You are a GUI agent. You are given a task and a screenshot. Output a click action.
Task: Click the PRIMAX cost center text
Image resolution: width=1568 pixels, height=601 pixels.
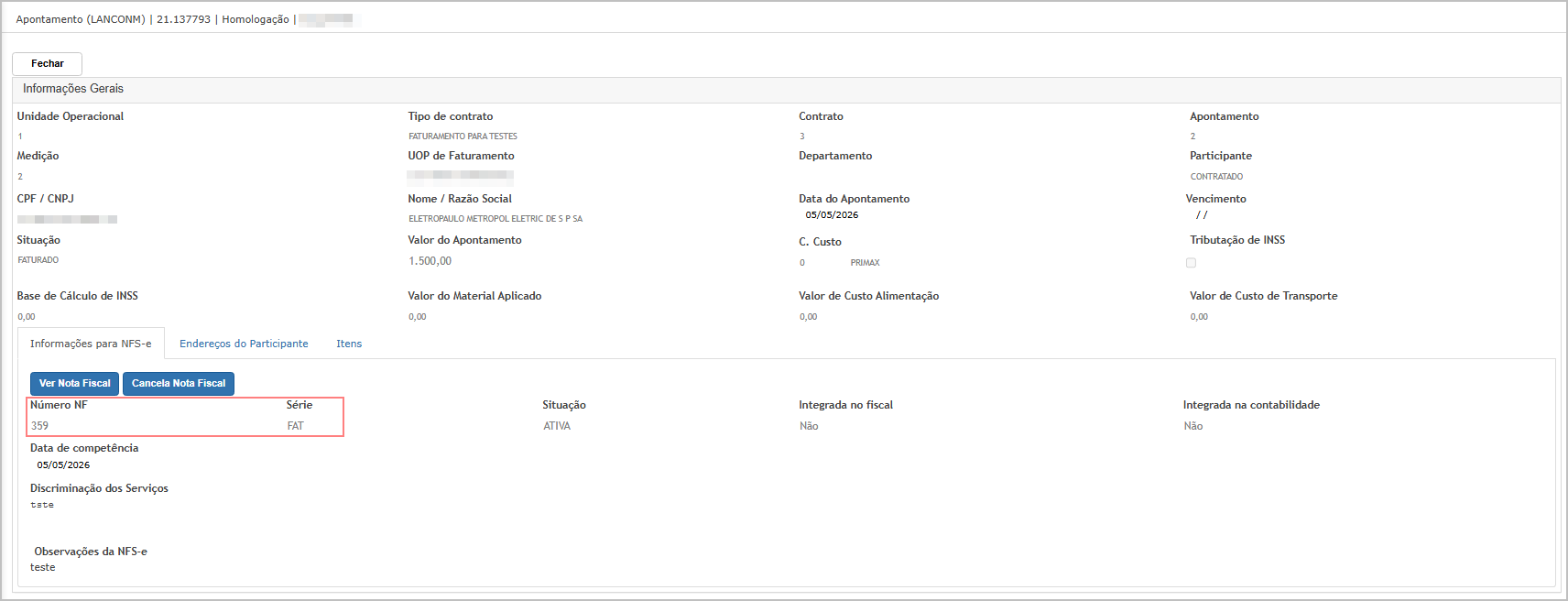(x=865, y=263)
